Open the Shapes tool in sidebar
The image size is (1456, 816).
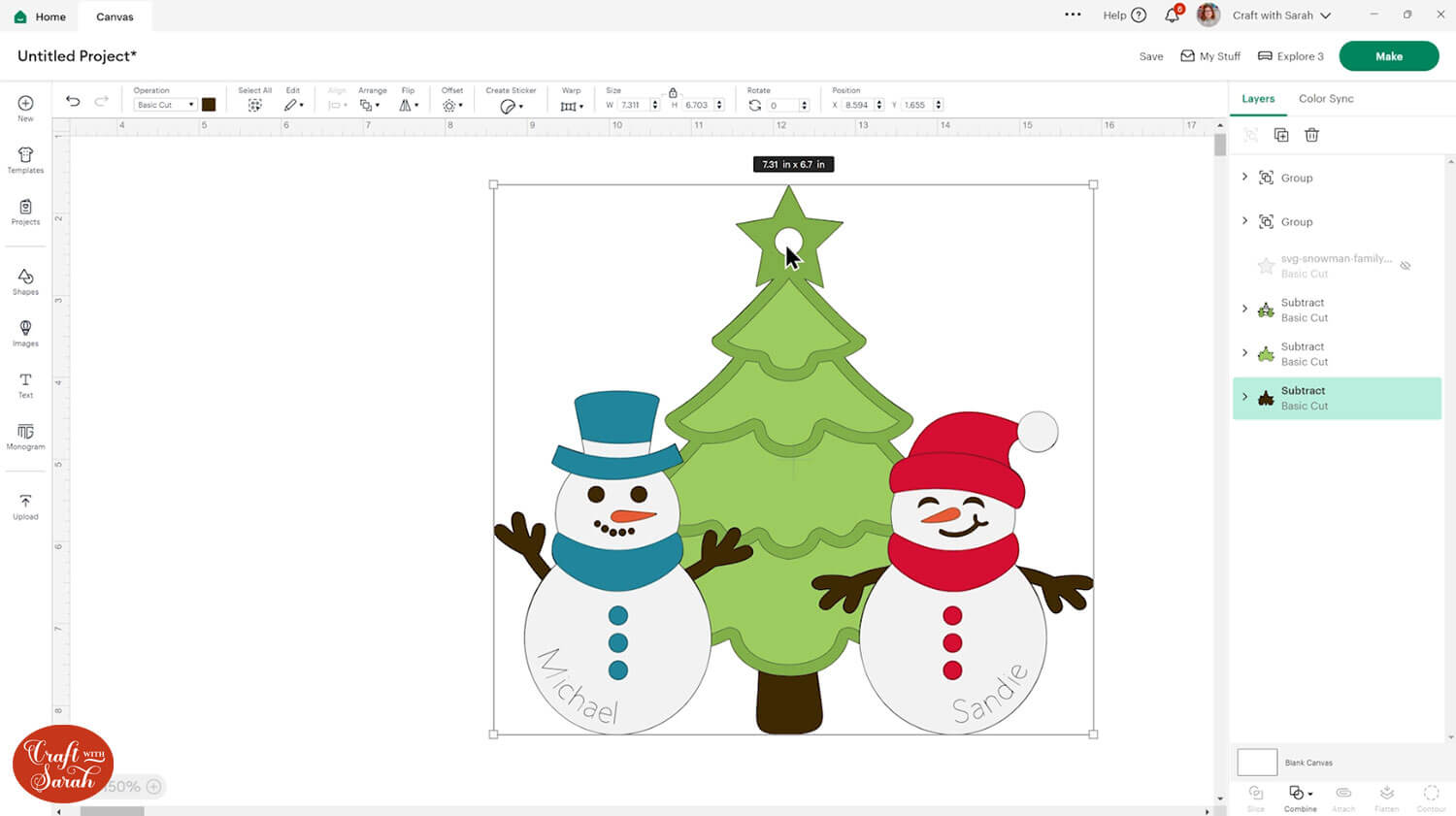click(x=25, y=281)
